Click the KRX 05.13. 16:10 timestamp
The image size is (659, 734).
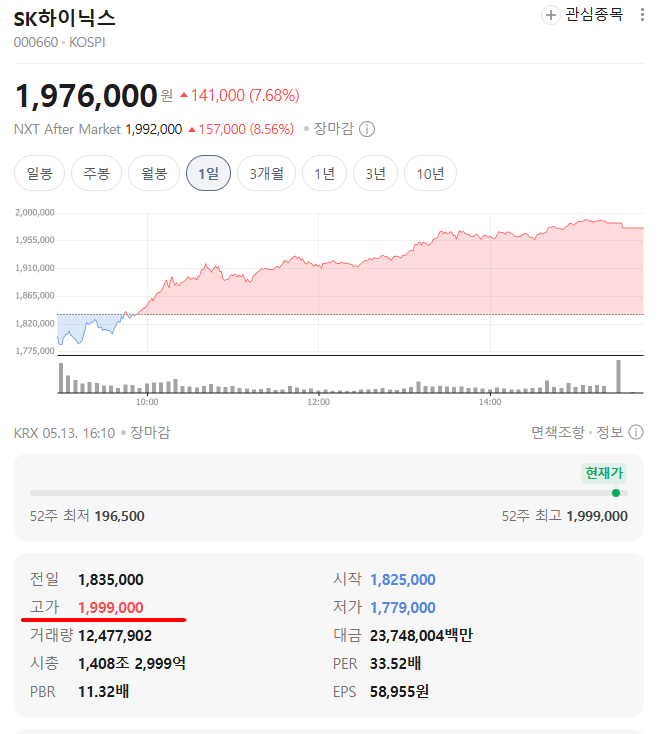click(64, 433)
